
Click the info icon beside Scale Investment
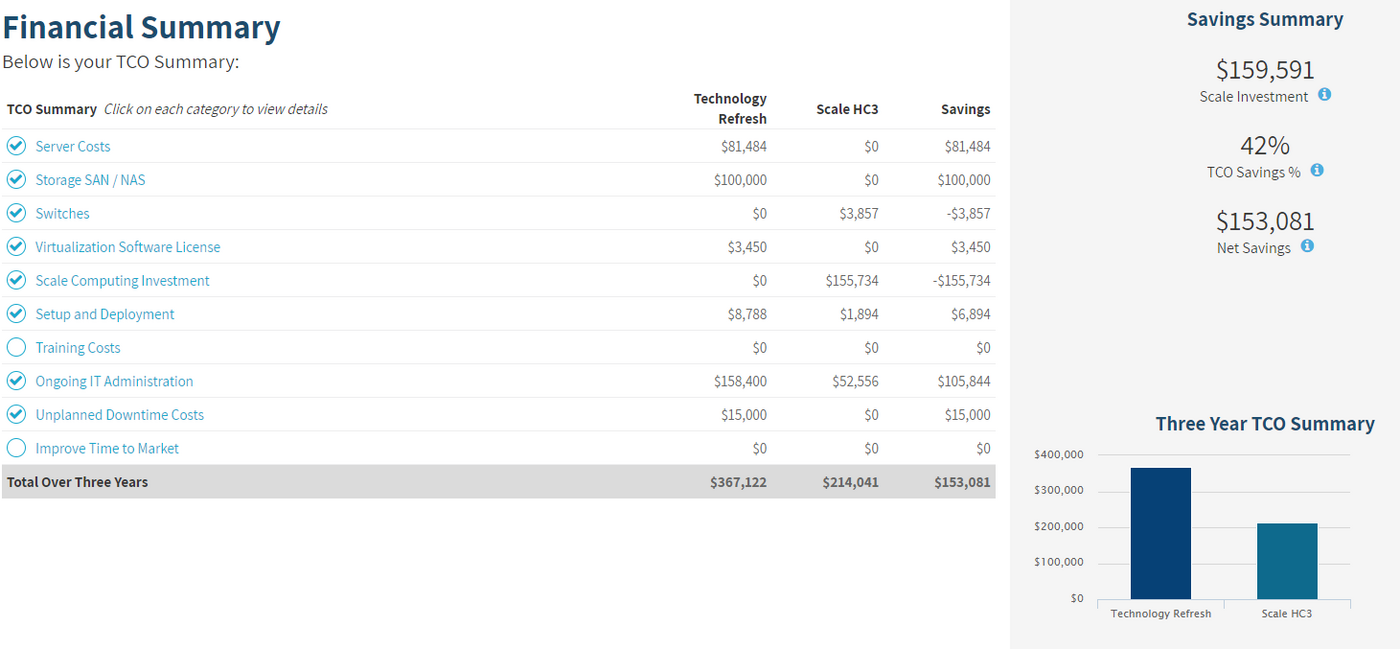1324,95
